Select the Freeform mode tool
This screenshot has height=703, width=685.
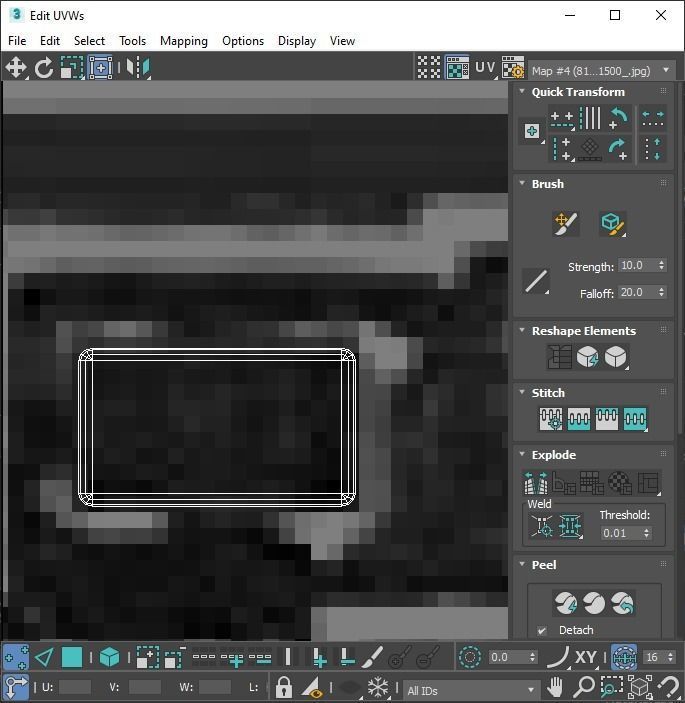pos(100,68)
